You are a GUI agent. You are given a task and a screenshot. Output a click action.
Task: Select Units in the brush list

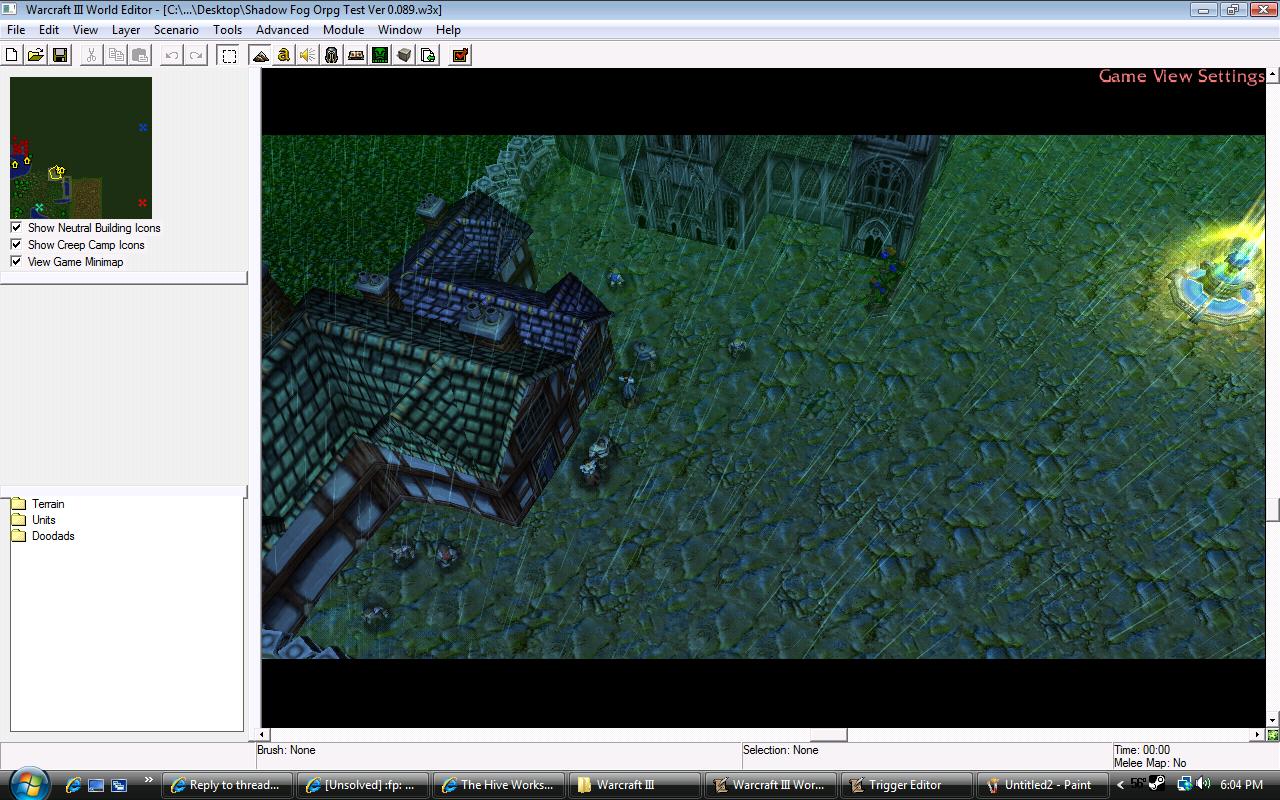pos(44,520)
